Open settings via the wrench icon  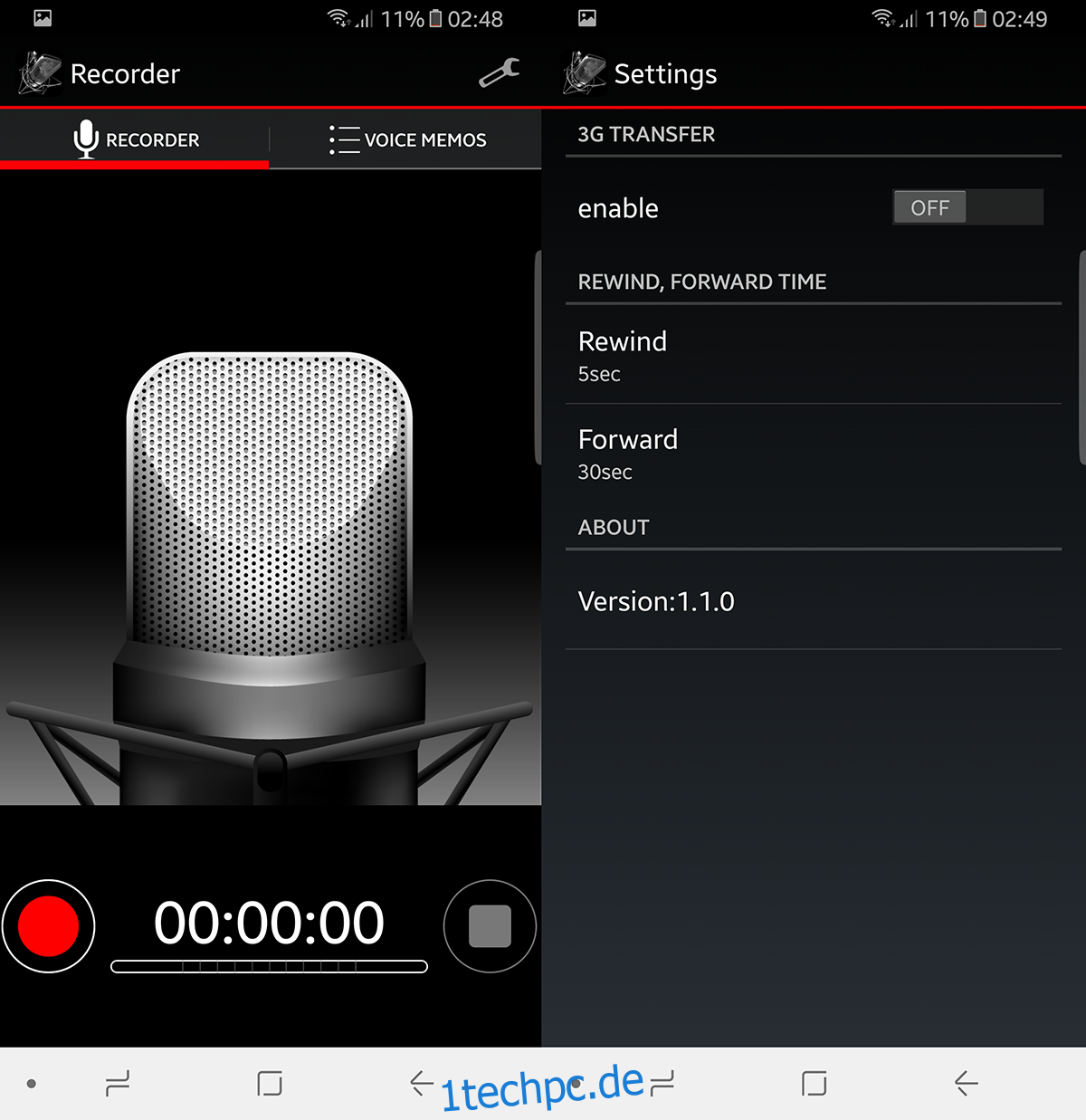click(x=500, y=73)
